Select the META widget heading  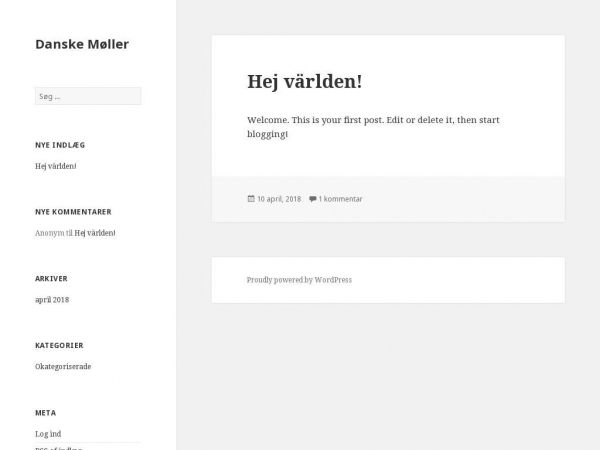pos(46,413)
